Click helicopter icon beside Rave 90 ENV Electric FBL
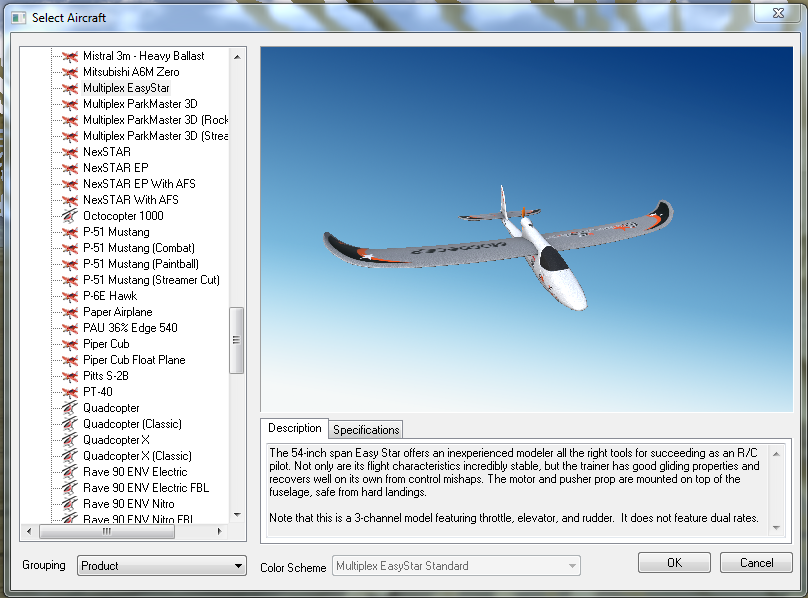Viewport: 808px width, 598px height. [70, 488]
